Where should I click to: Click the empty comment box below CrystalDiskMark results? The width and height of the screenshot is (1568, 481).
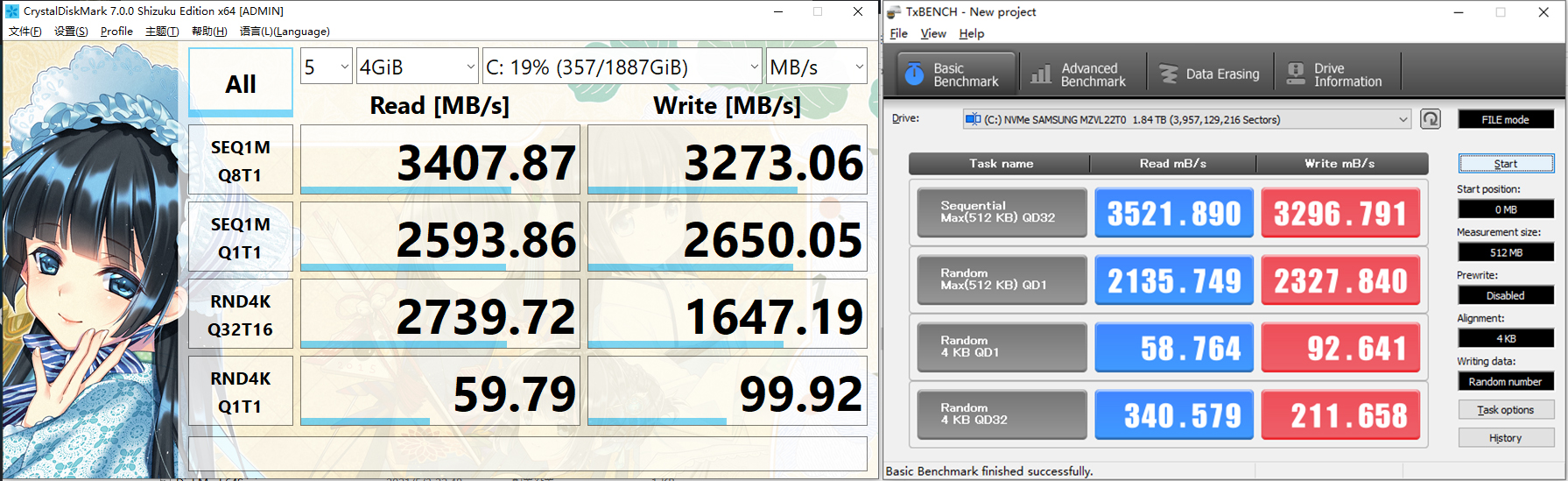[528, 454]
